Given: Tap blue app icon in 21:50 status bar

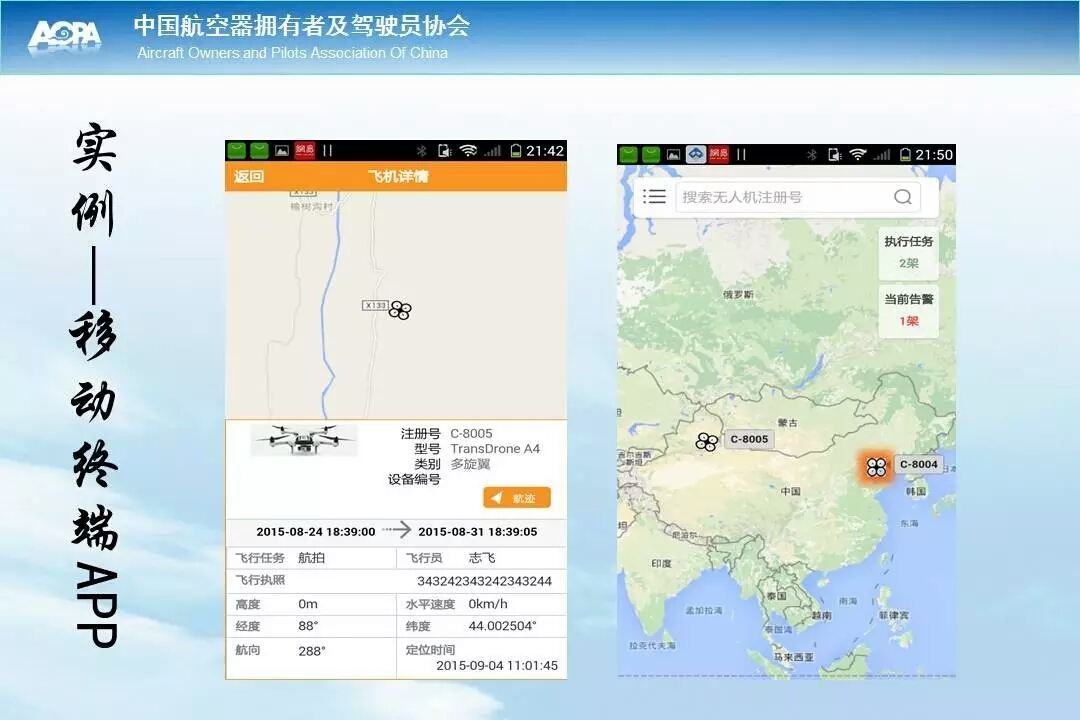Looking at the screenshot, I should tap(696, 154).
